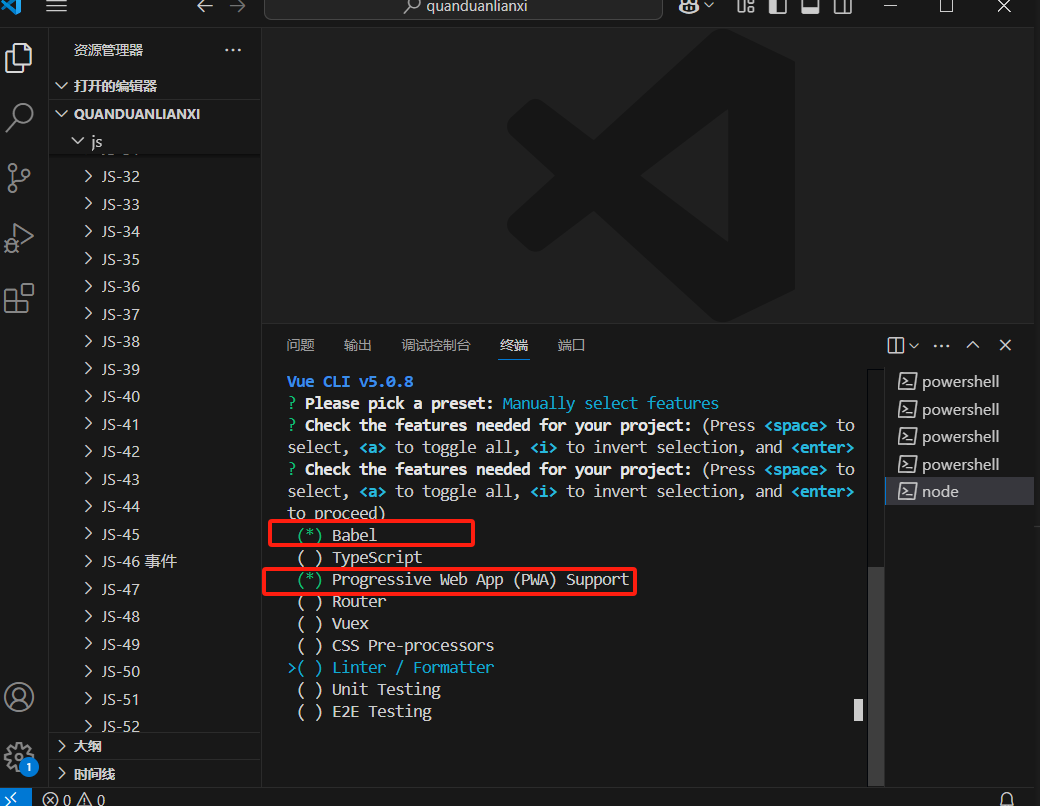The width and height of the screenshot is (1040, 806).
Task: Expand the JS-32 folder
Action: click(155, 176)
